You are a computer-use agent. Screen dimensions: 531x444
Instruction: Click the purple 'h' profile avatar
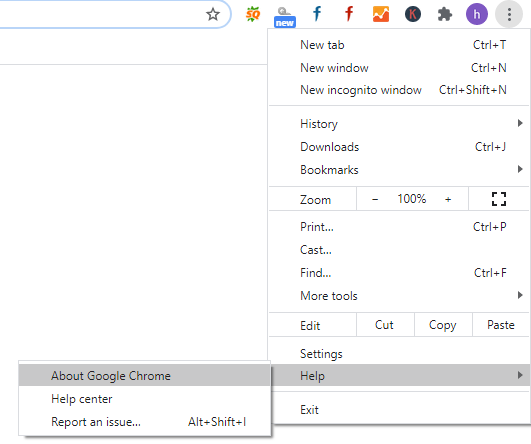coord(476,14)
